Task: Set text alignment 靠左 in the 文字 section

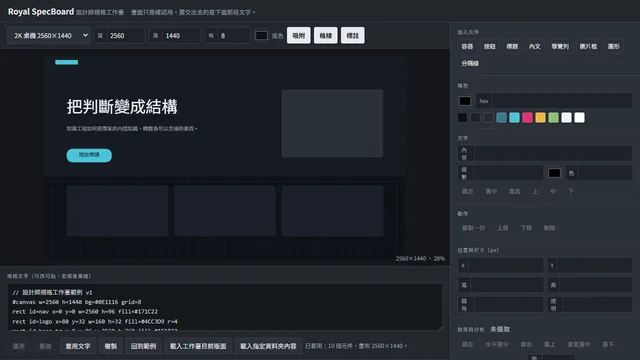Action: (x=467, y=191)
